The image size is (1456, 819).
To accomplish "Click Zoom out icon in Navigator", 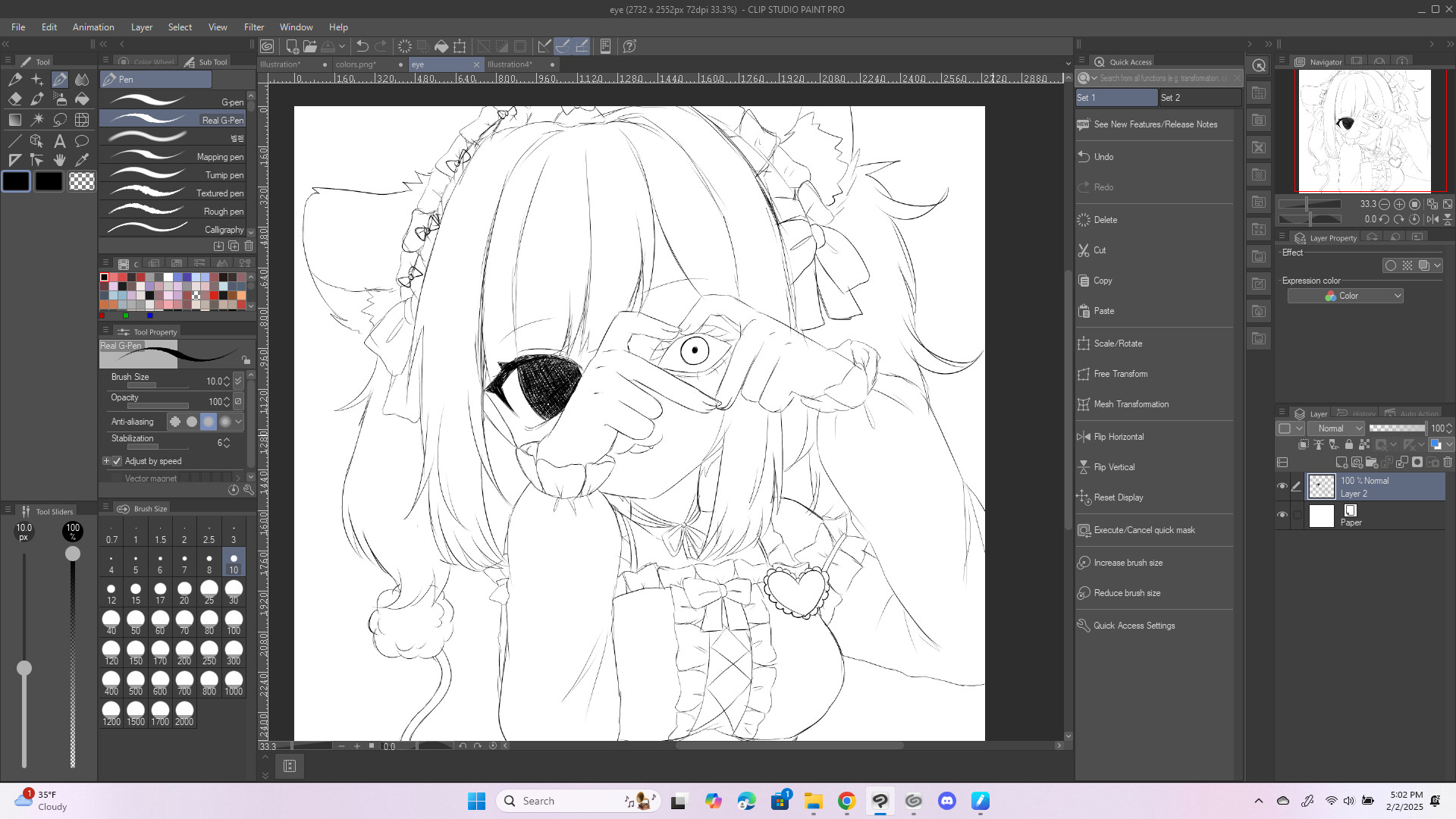I will [x=1384, y=204].
